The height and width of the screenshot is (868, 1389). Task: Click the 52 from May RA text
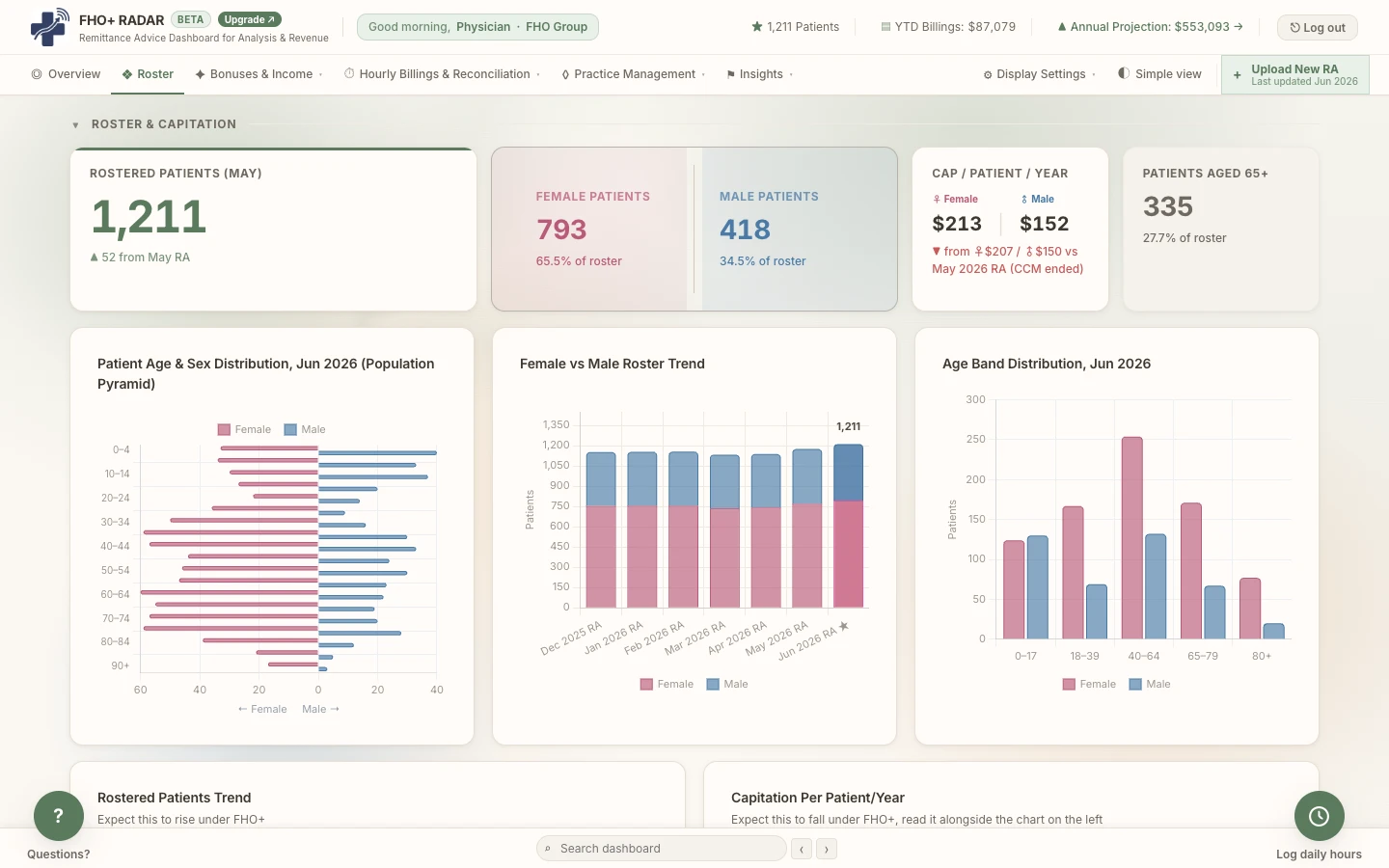coord(140,258)
